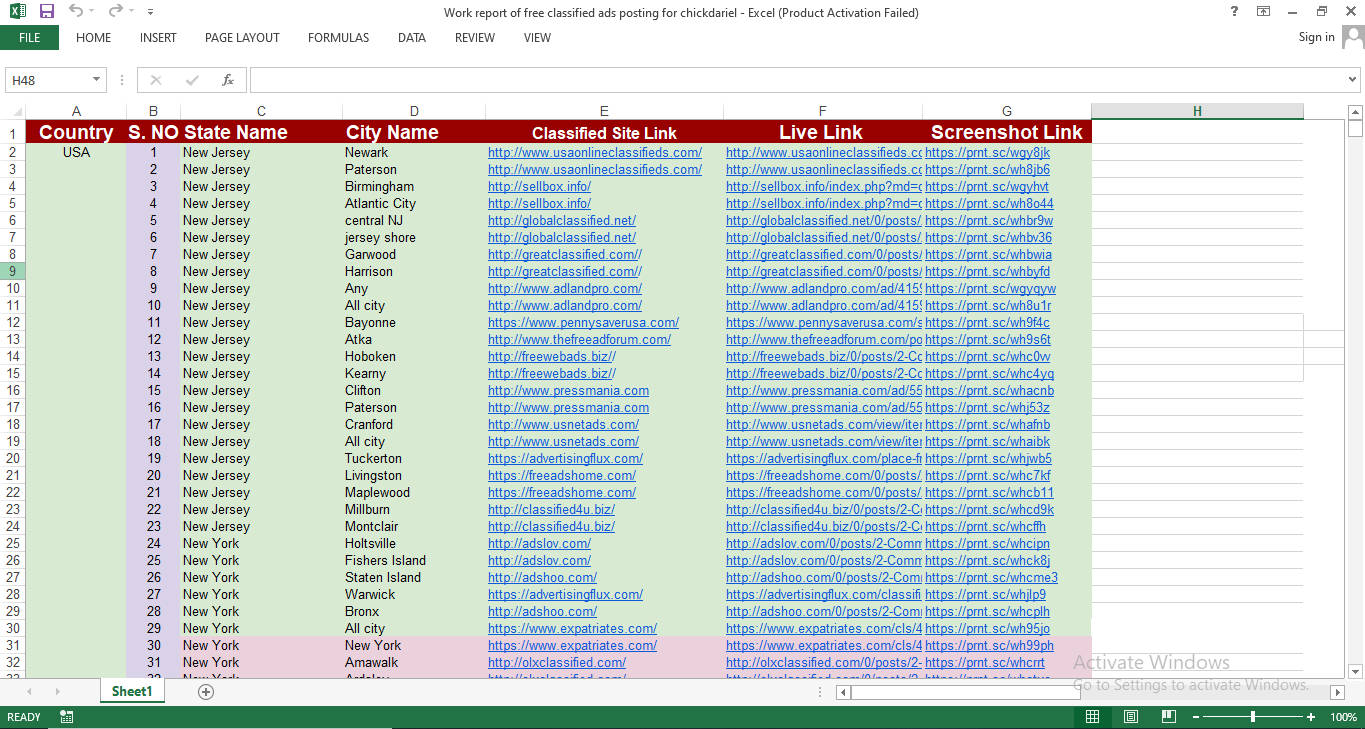
Task: Select Normal view in the status bar
Action: pyautogui.click(x=1092, y=717)
